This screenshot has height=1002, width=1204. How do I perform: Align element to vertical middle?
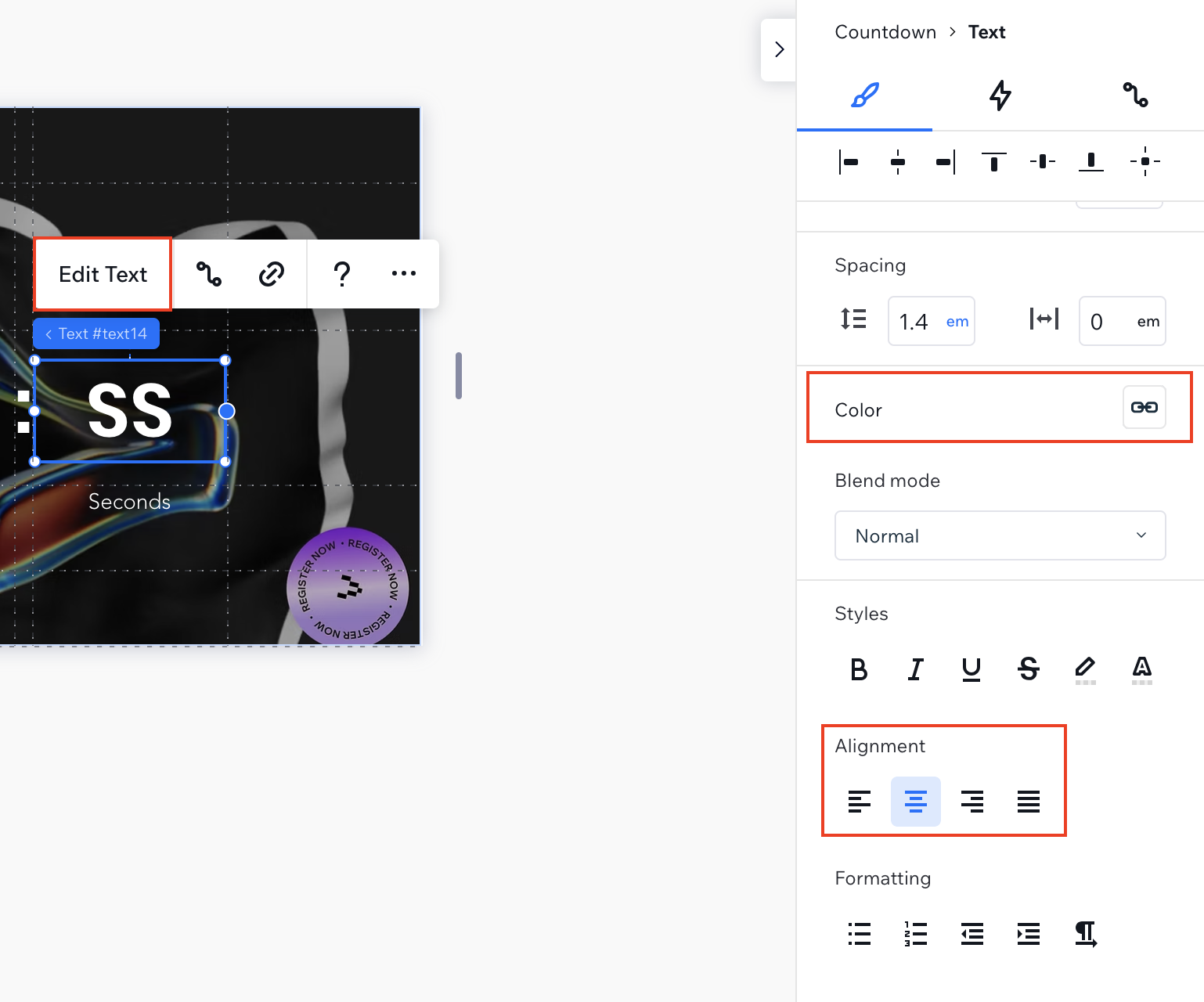tap(1043, 162)
